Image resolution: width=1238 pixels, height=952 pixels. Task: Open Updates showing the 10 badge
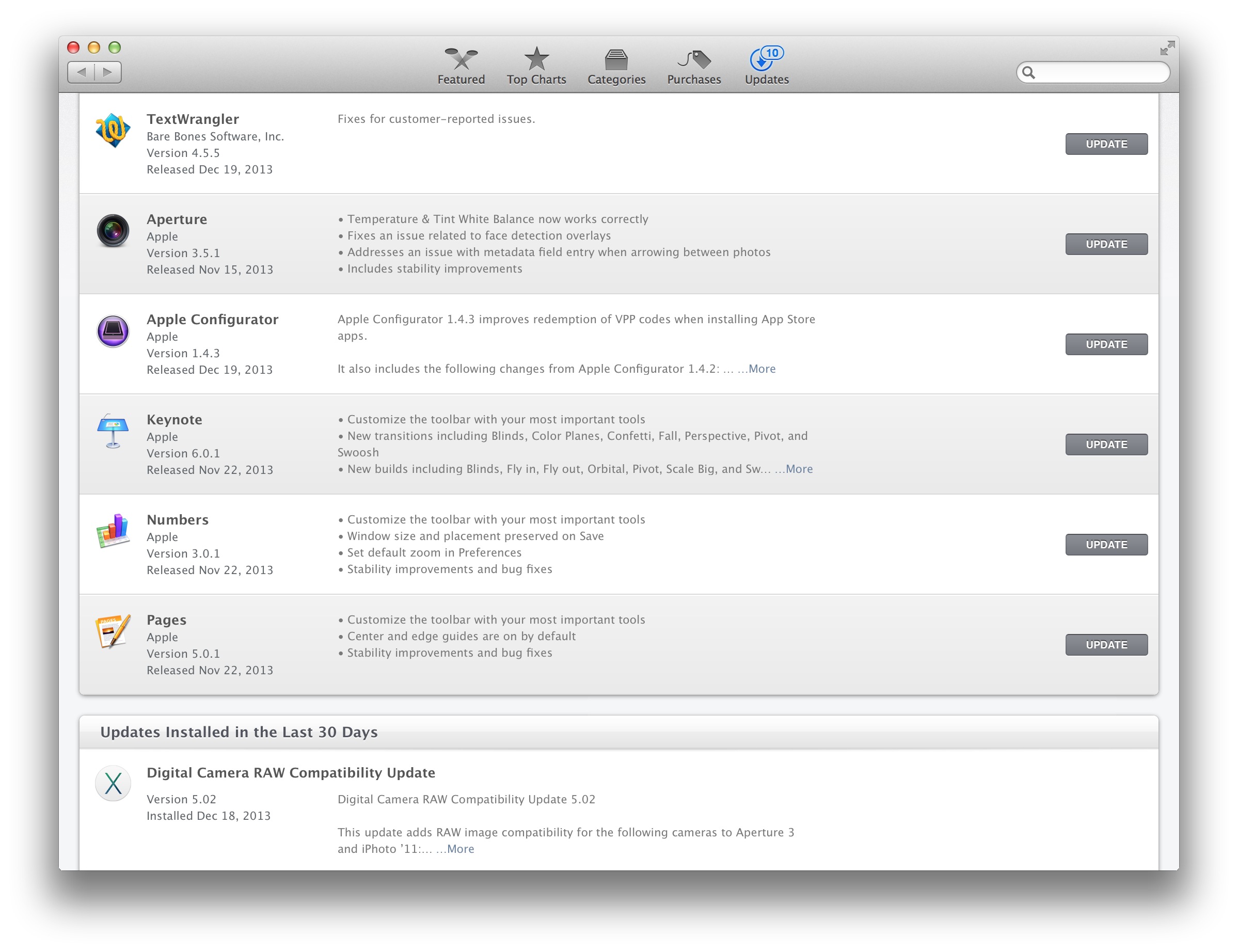766,64
